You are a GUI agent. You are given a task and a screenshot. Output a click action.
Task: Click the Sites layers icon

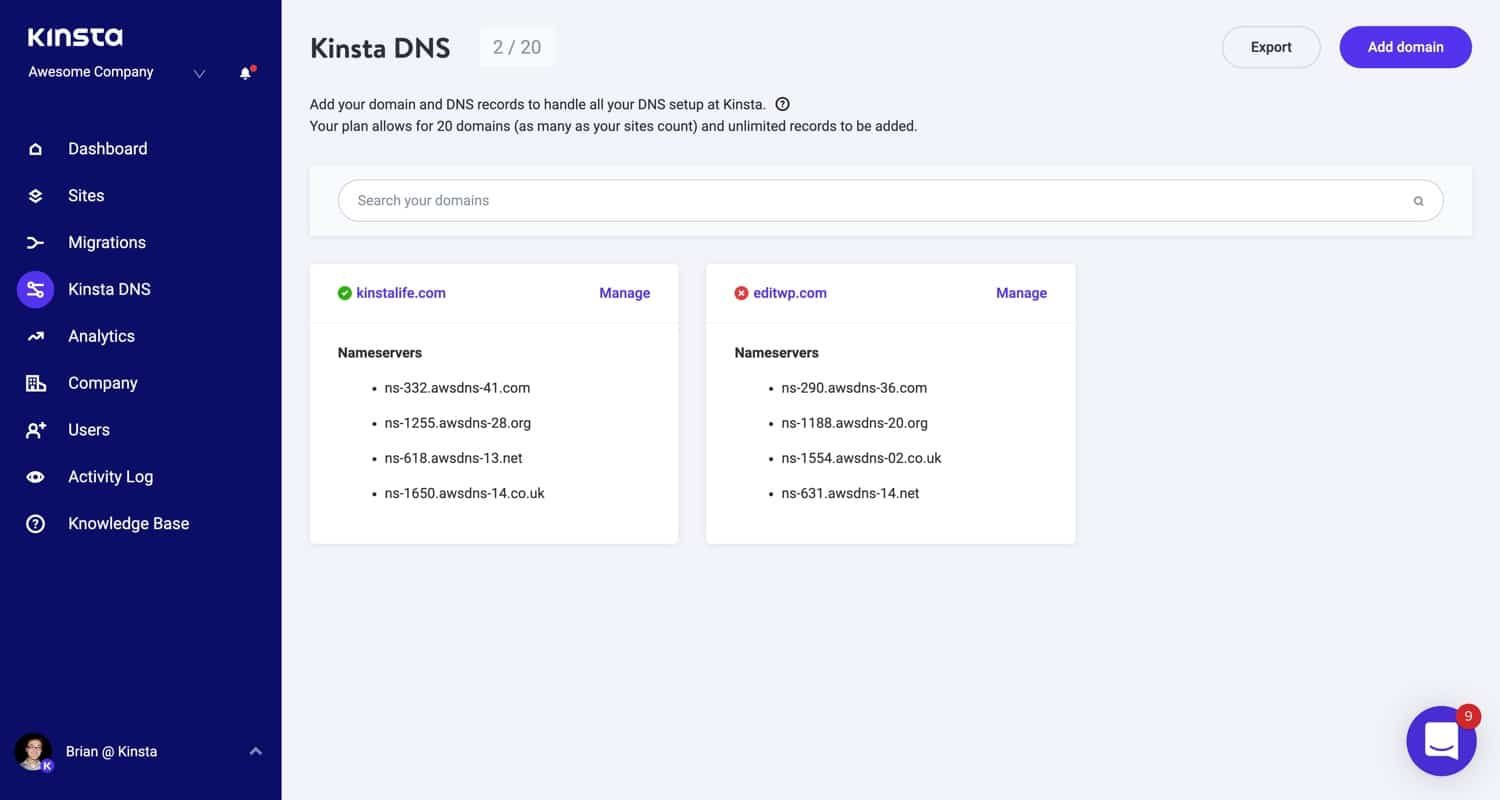(x=35, y=196)
